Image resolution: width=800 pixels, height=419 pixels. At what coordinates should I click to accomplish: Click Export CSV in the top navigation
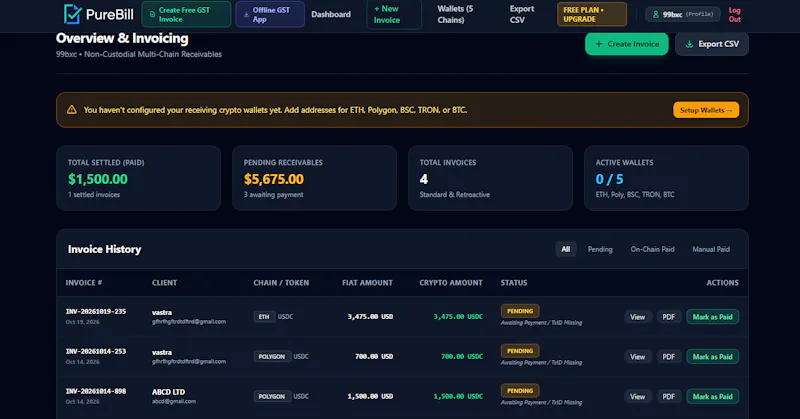coord(522,14)
